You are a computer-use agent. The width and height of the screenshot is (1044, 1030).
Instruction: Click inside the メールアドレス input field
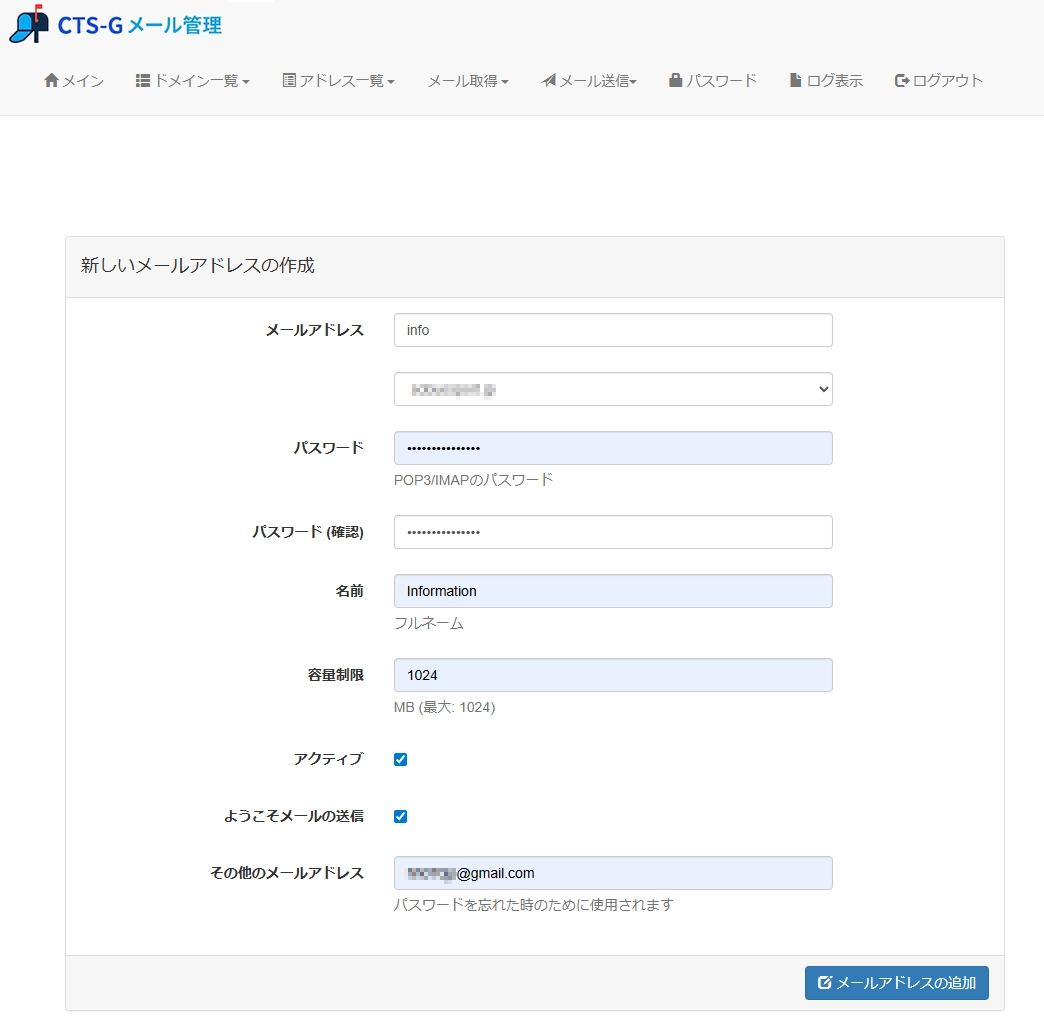(613, 329)
